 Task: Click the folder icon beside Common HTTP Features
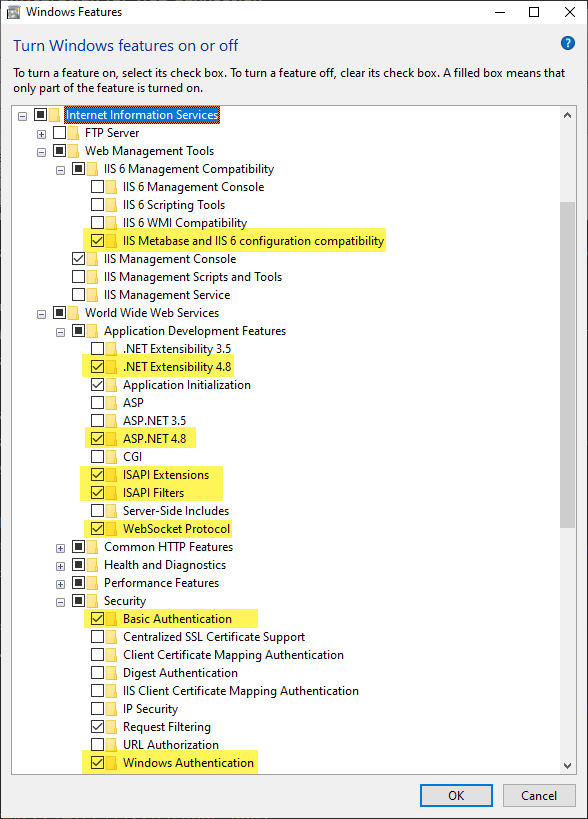click(x=92, y=547)
